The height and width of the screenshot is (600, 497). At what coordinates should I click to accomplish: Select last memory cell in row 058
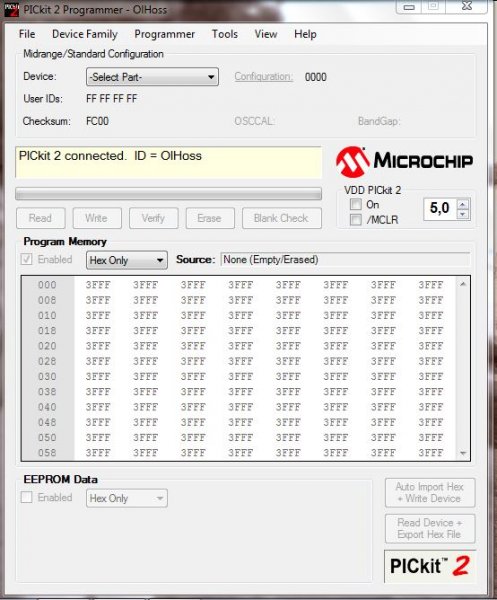(431, 453)
